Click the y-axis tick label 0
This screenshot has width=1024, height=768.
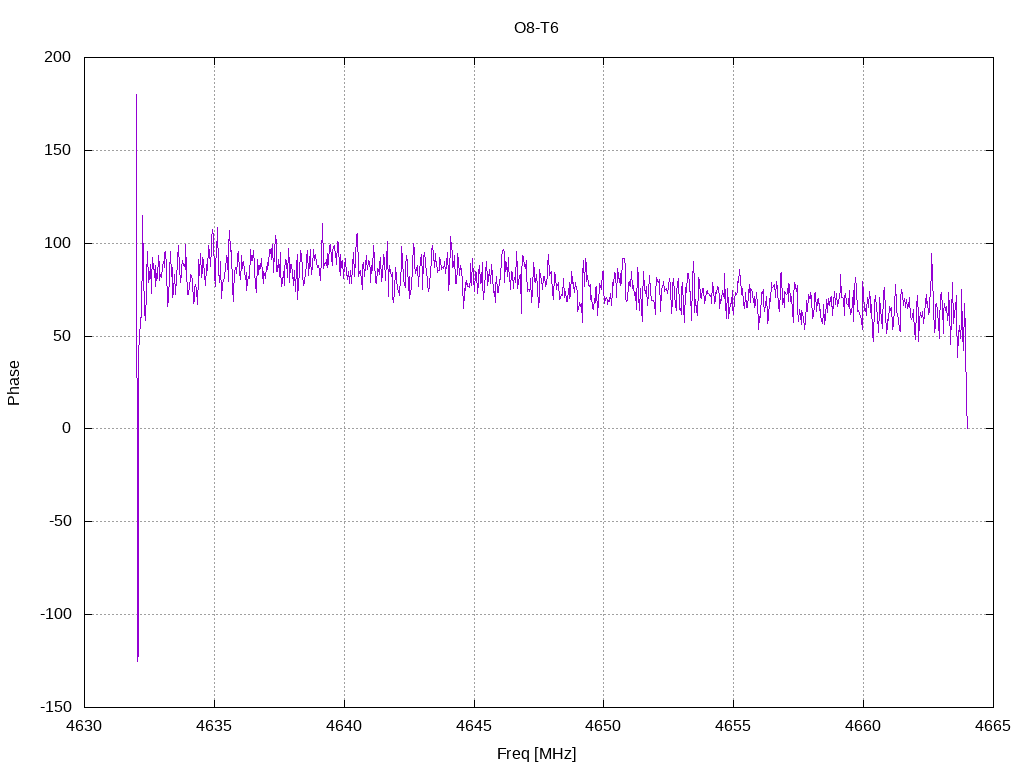67,428
